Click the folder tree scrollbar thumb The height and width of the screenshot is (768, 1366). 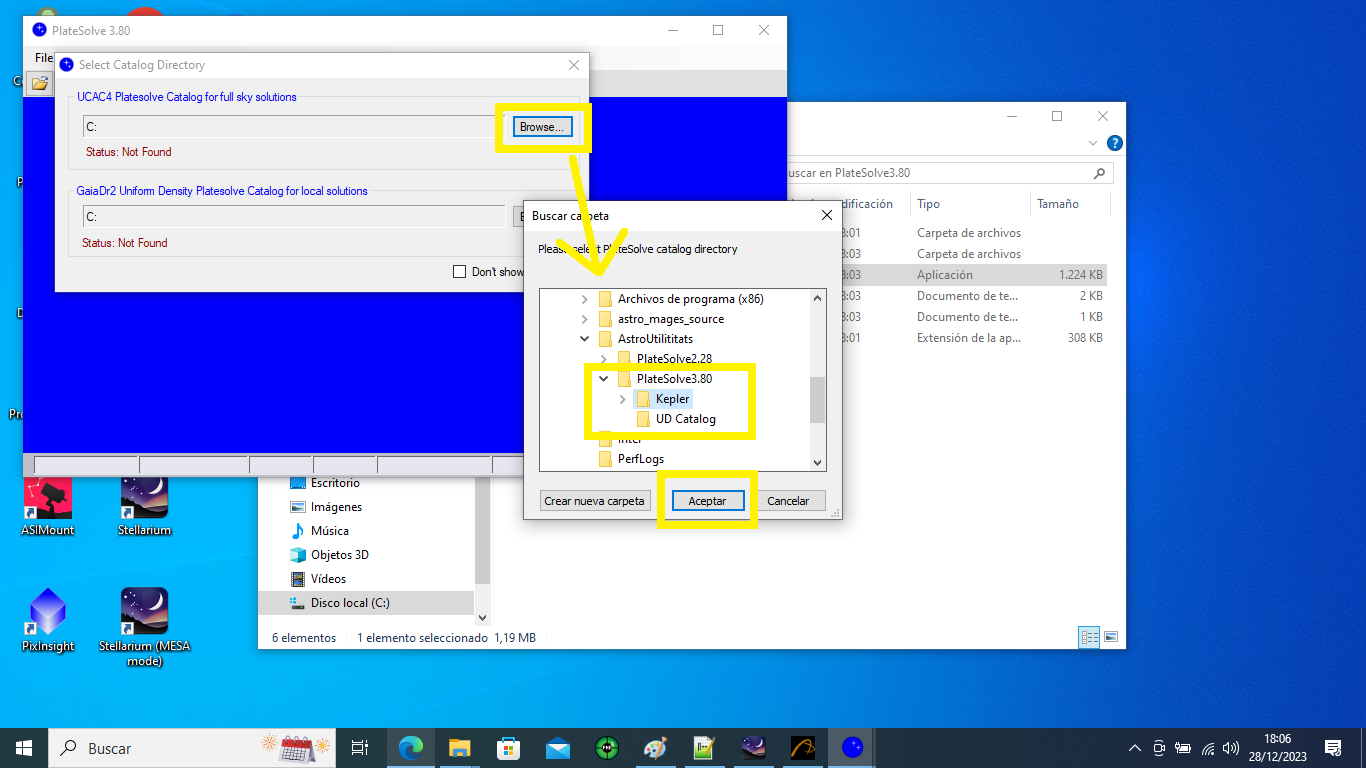point(818,400)
